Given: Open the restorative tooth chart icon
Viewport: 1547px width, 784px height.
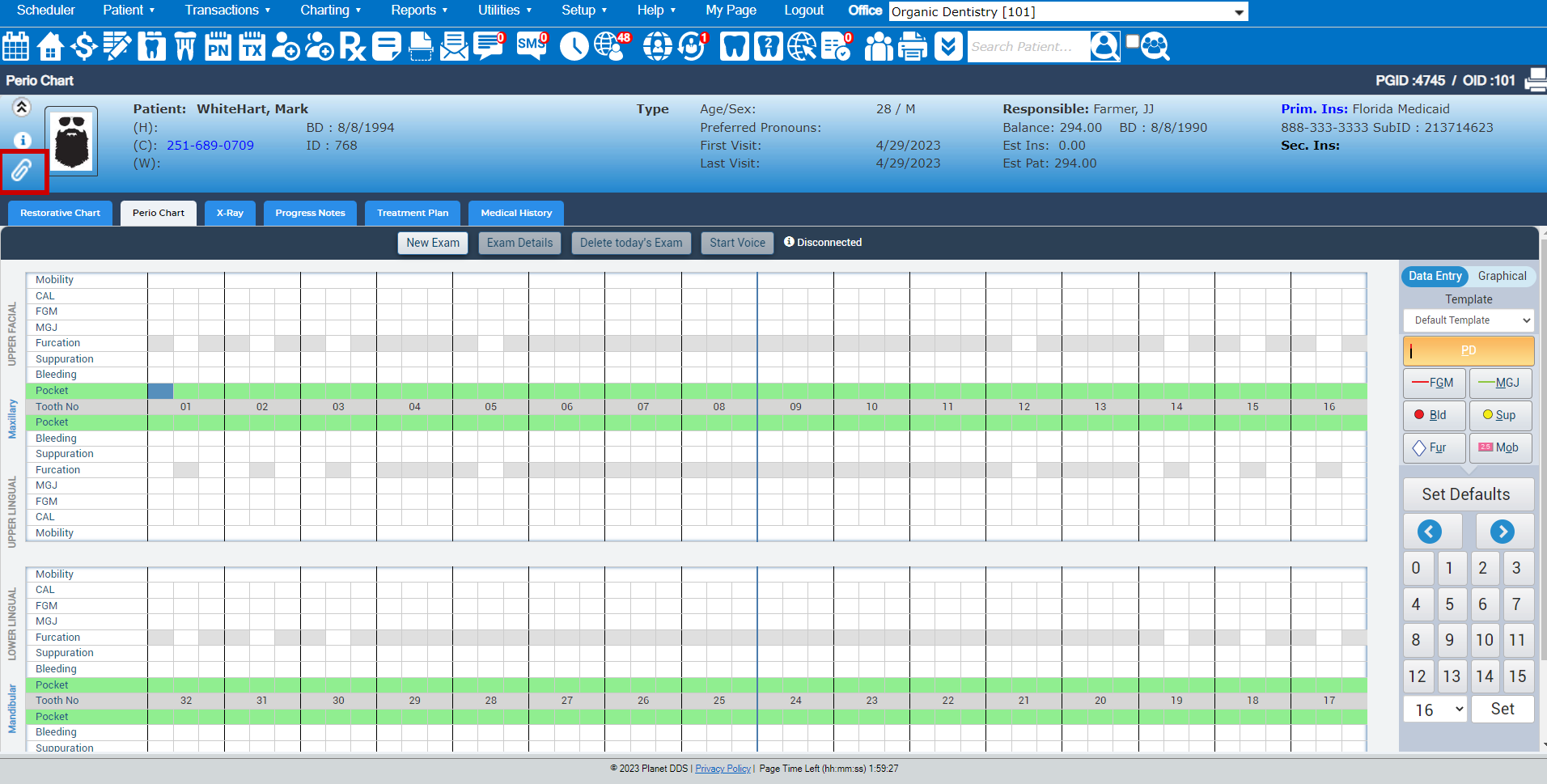Looking at the screenshot, I should 151,46.
